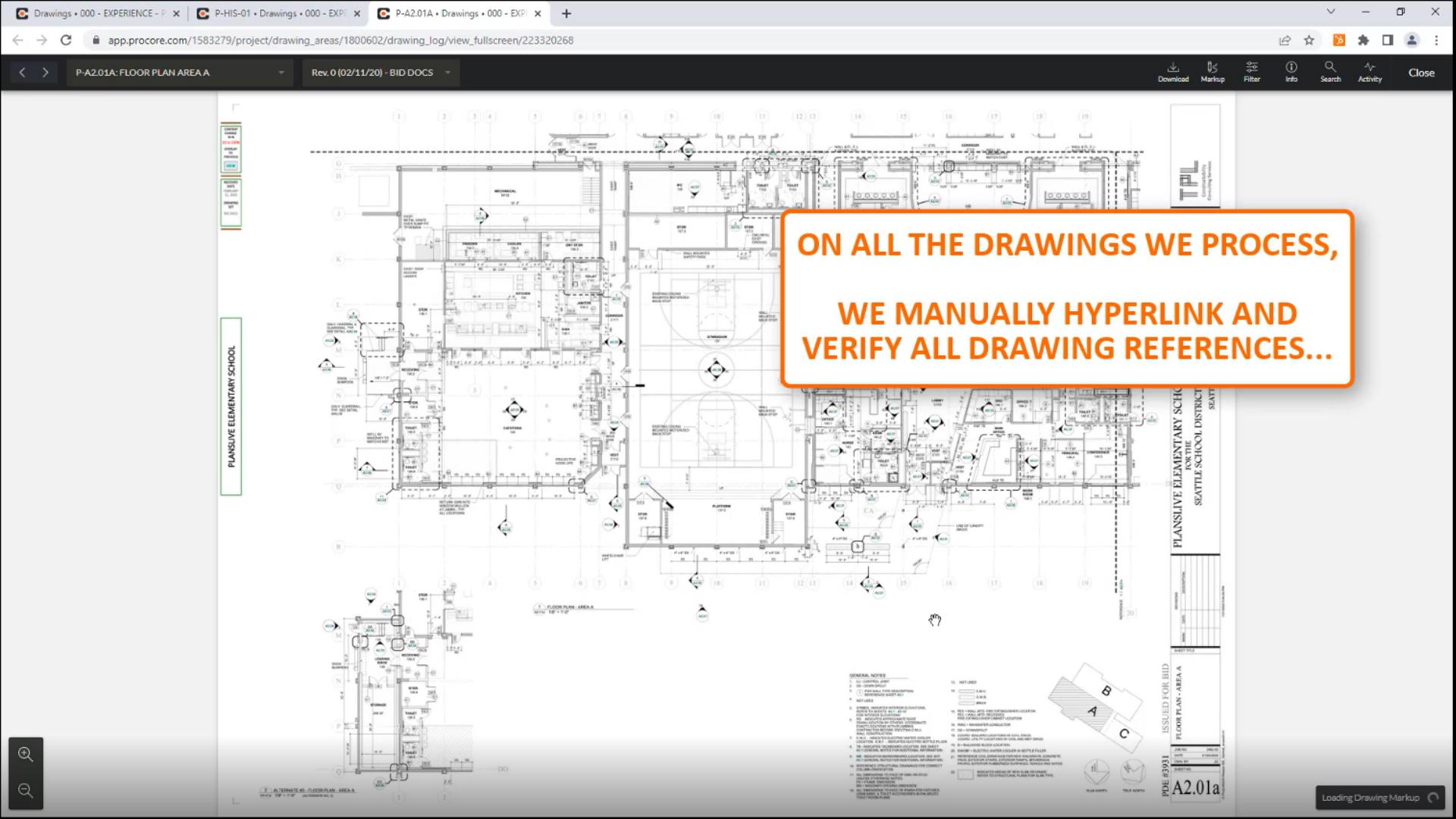This screenshot has height=819, width=1456.
Task: Zoom in on the drawing
Action: tap(26, 755)
